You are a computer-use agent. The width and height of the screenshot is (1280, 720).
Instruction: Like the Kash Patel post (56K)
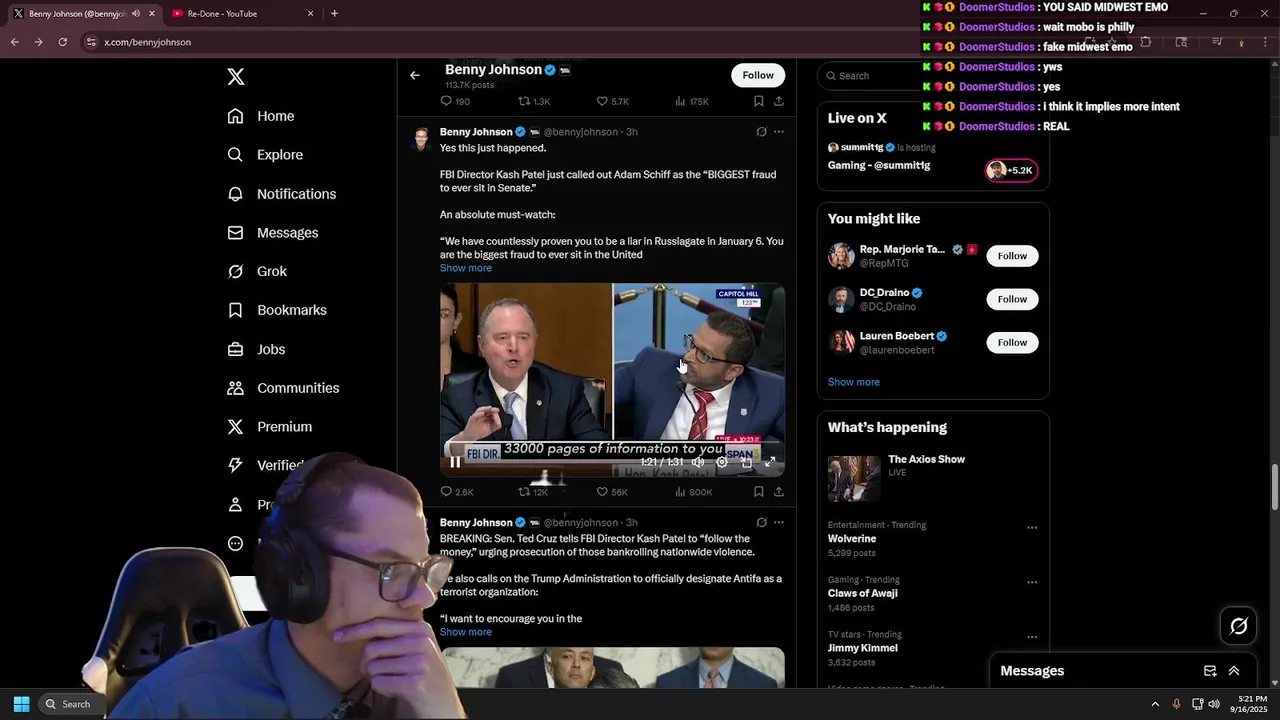click(612, 492)
